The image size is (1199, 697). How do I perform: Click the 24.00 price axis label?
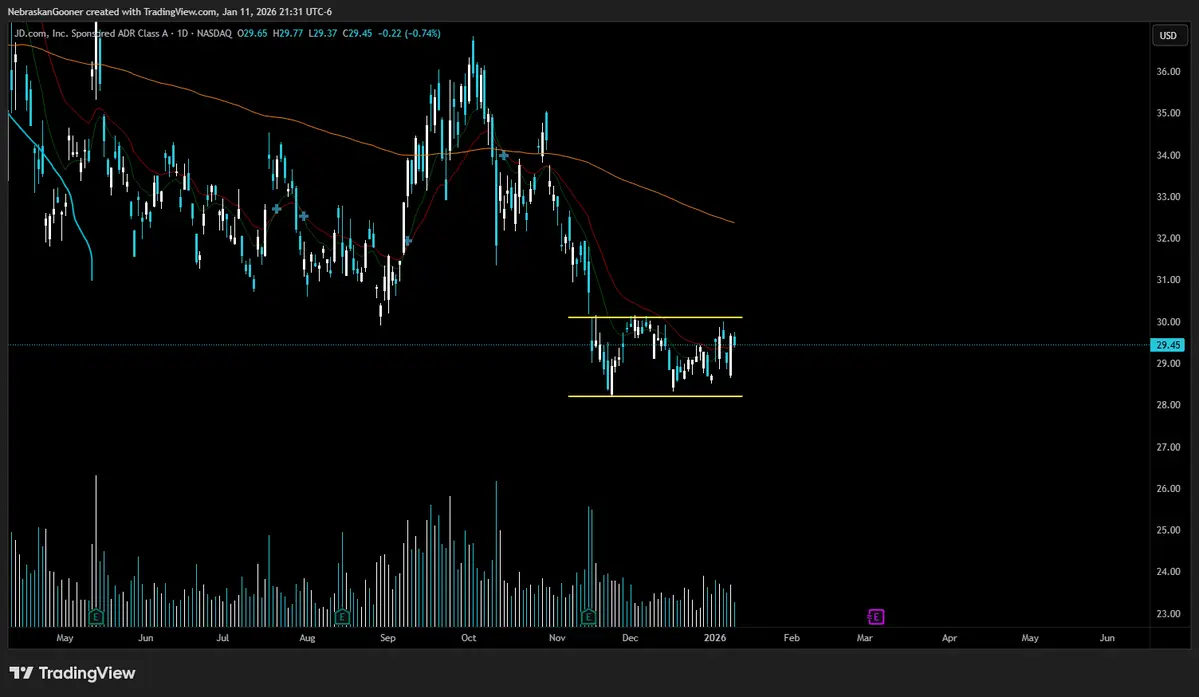(x=1168, y=572)
